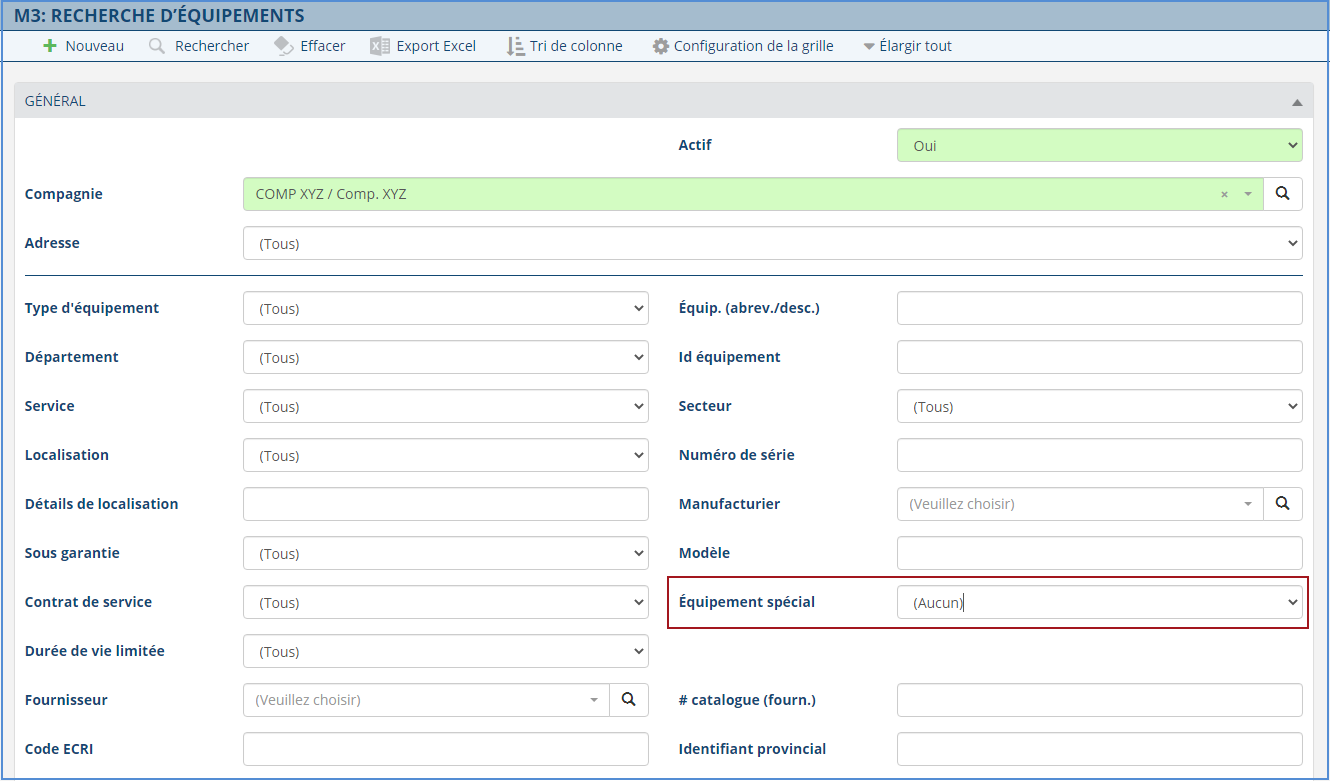1330x781 pixels.
Task: Focus the Code ECRI input field
Action: pyautogui.click(x=446, y=749)
